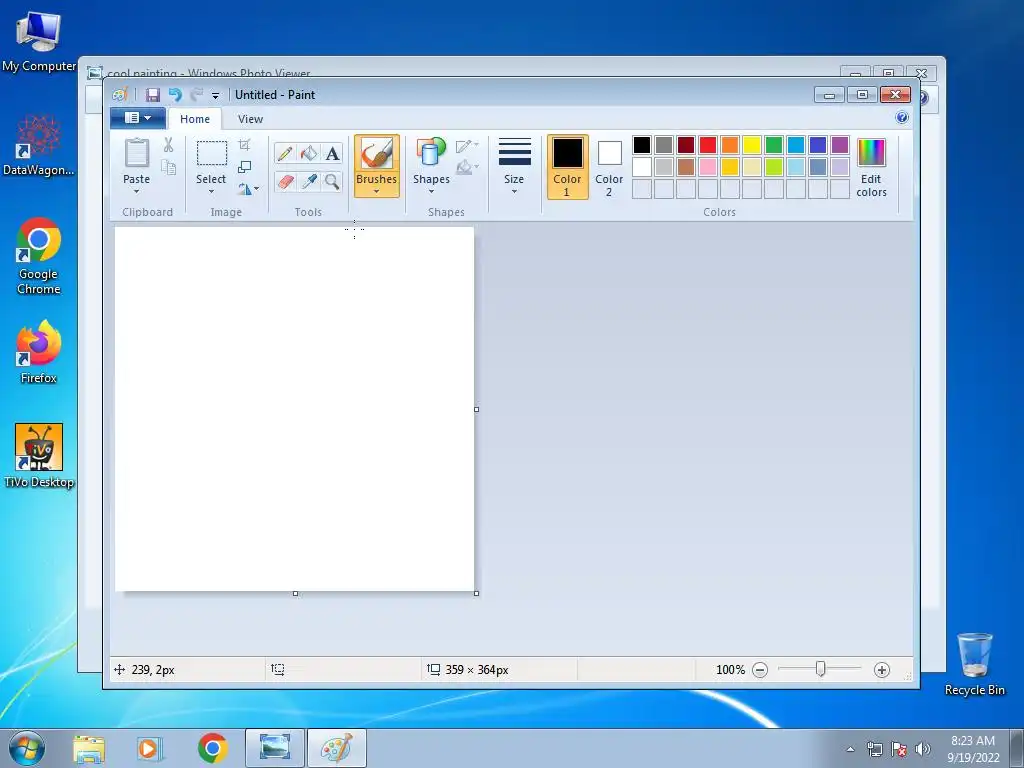Click the zoom in plus button
The image size is (1024, 768).
tap(882, 669)
